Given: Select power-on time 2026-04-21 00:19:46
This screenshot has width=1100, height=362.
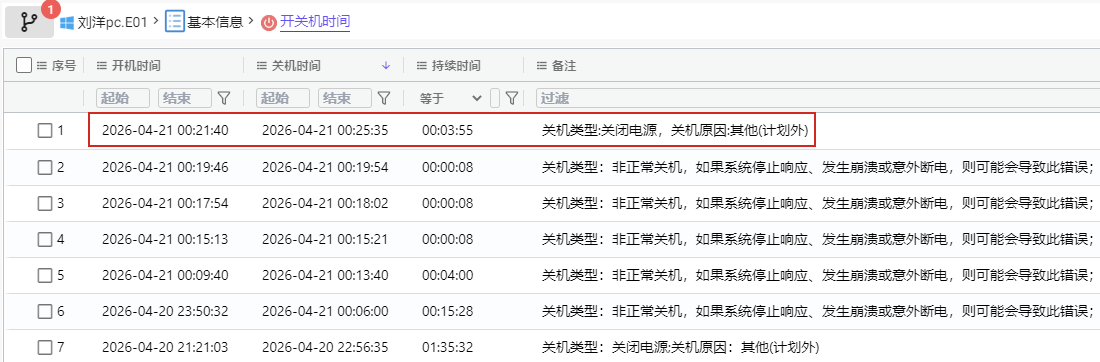Looking at the screenshot, I should tap(165, 167).
